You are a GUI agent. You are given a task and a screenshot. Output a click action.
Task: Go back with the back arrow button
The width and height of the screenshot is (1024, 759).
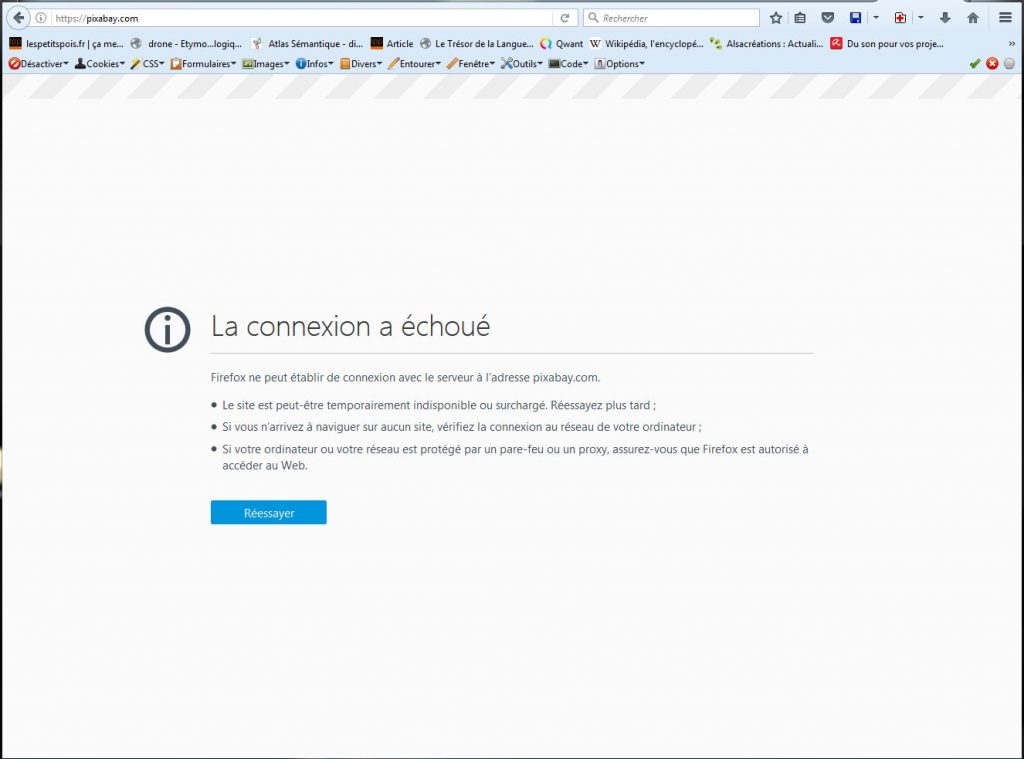(18, 18)
